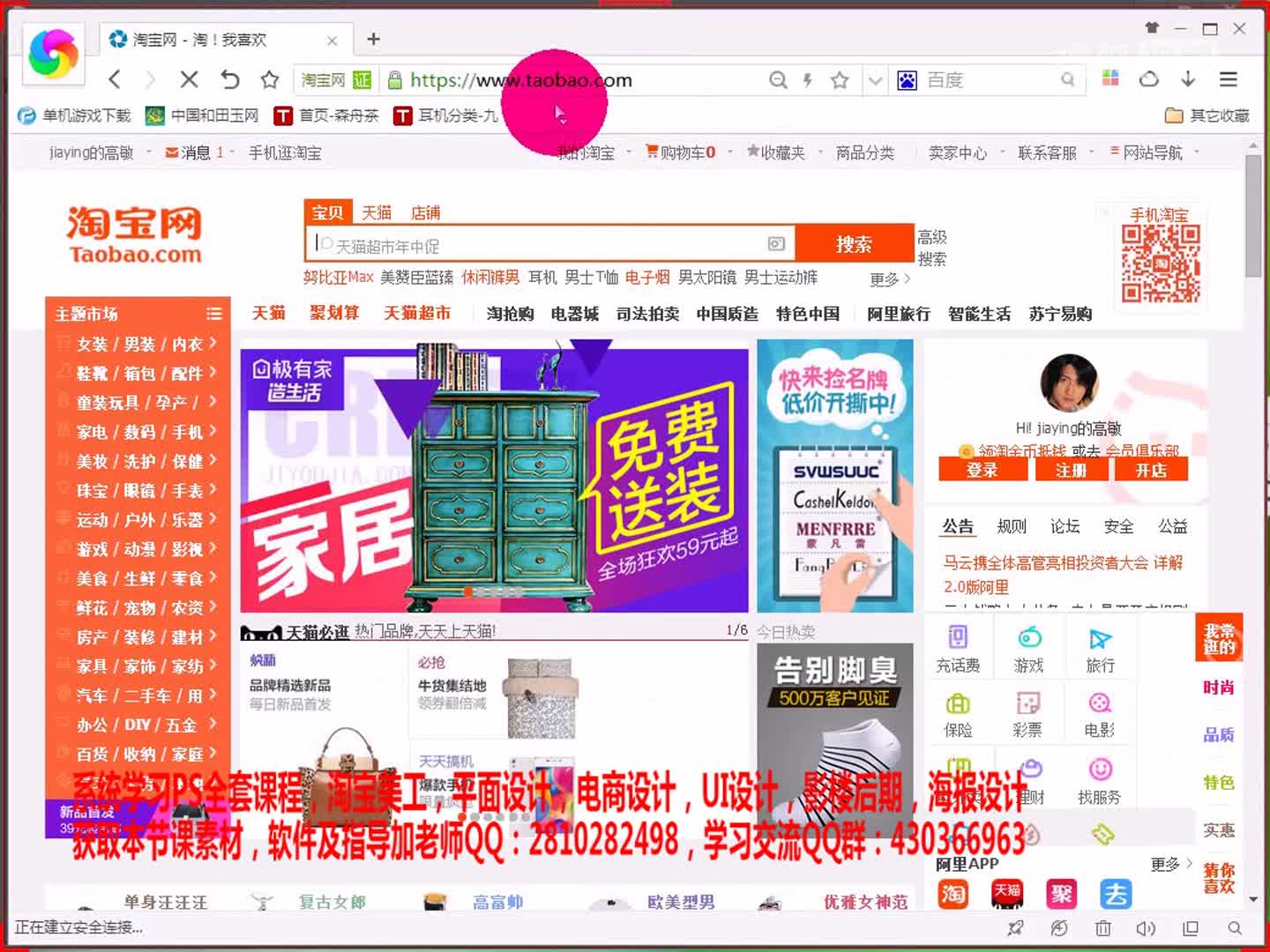Screen dimensions: 1270x952
Task: Switch to the 论坛 notice tab
Action: click(1065, 526)
